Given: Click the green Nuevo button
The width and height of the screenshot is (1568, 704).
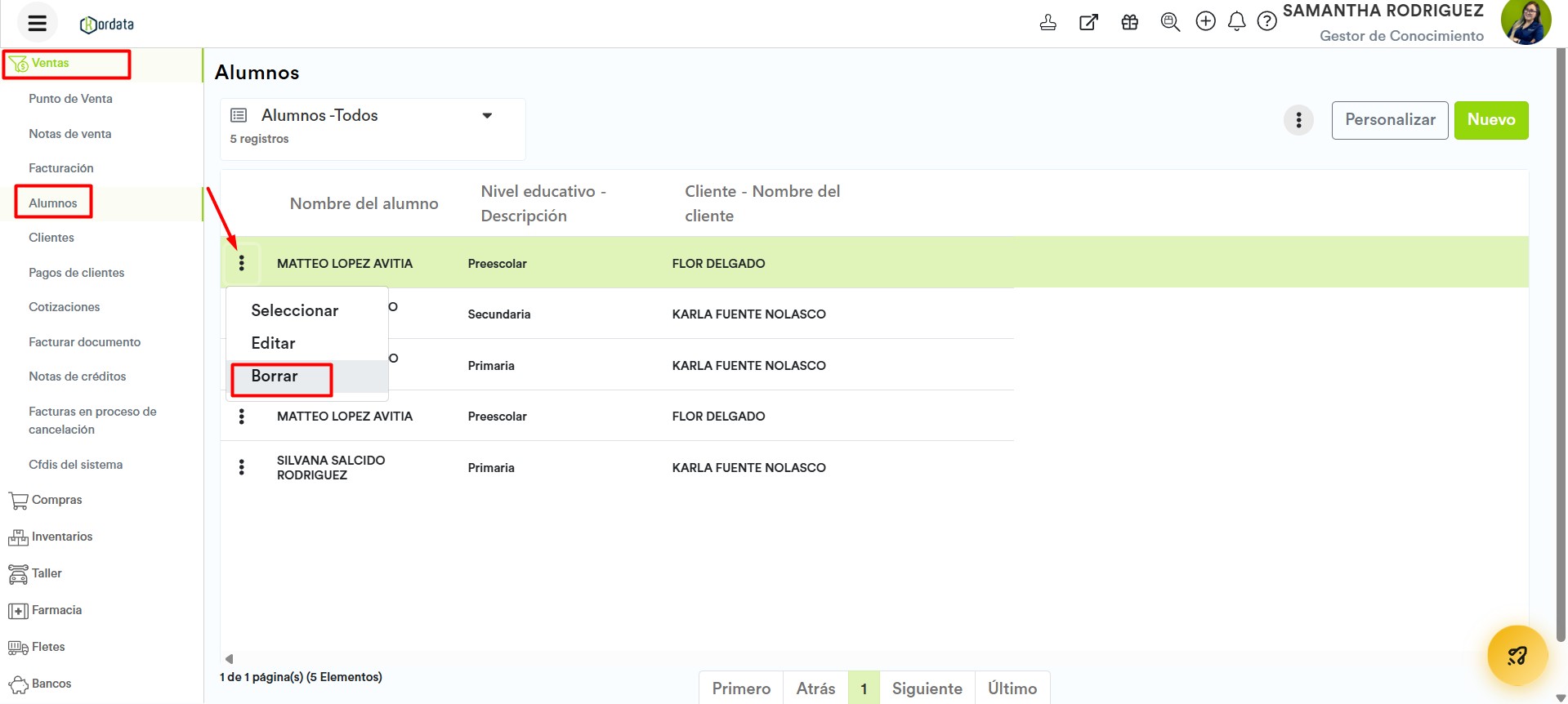Looking at the screenshot, I should (x=1491, y=120).
